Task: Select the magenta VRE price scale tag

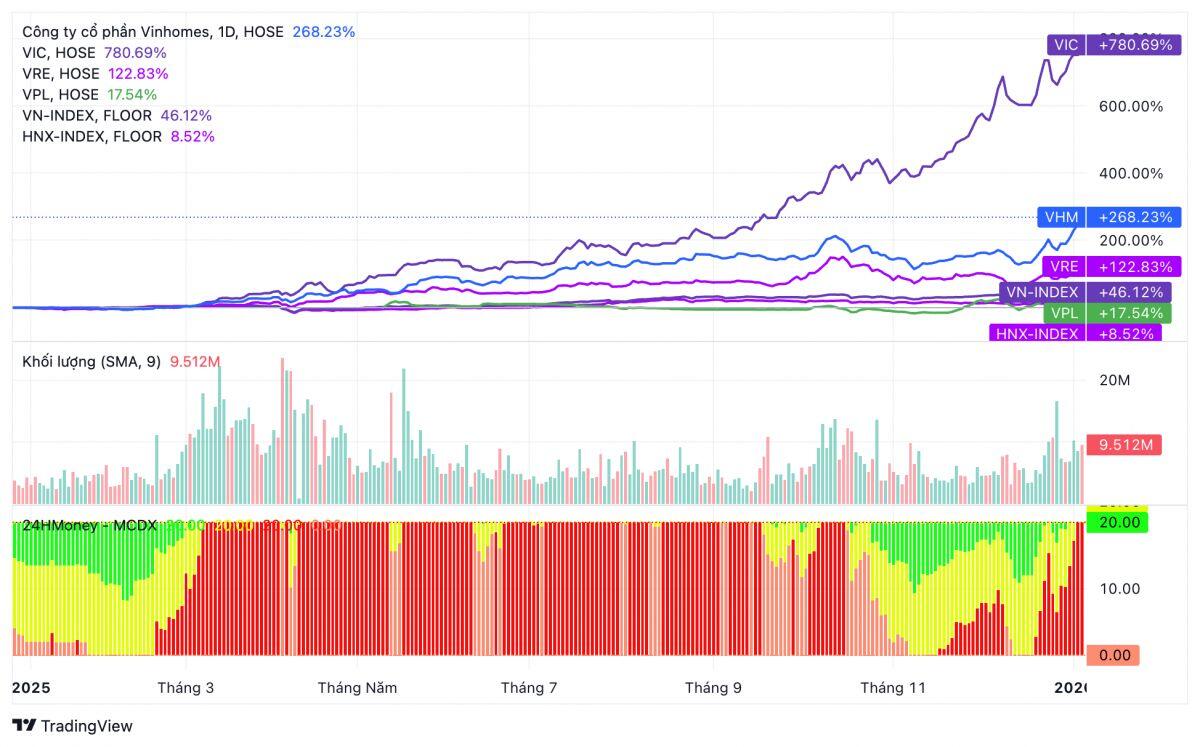Action: point(1064,267)
